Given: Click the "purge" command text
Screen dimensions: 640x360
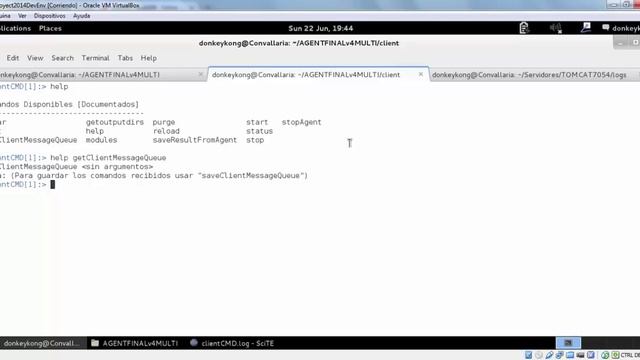Looking at the screenshot, I should [164, 122].
